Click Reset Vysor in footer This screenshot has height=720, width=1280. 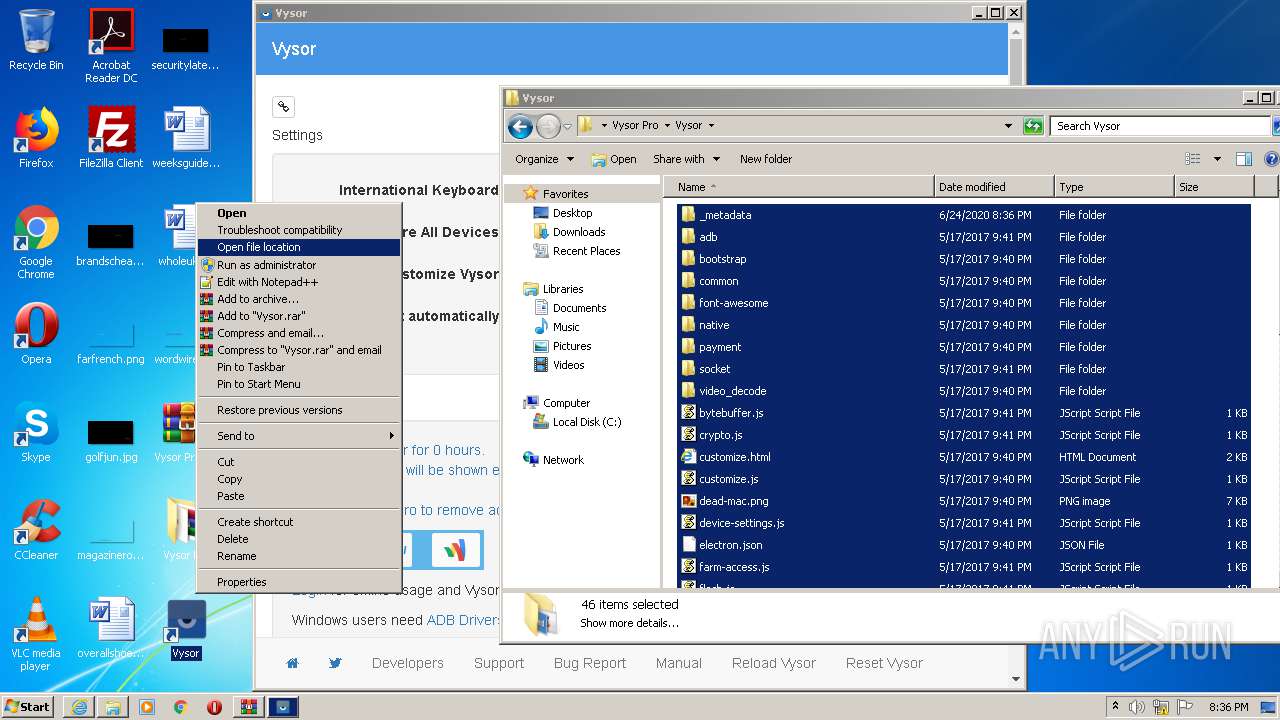[884, 663]
